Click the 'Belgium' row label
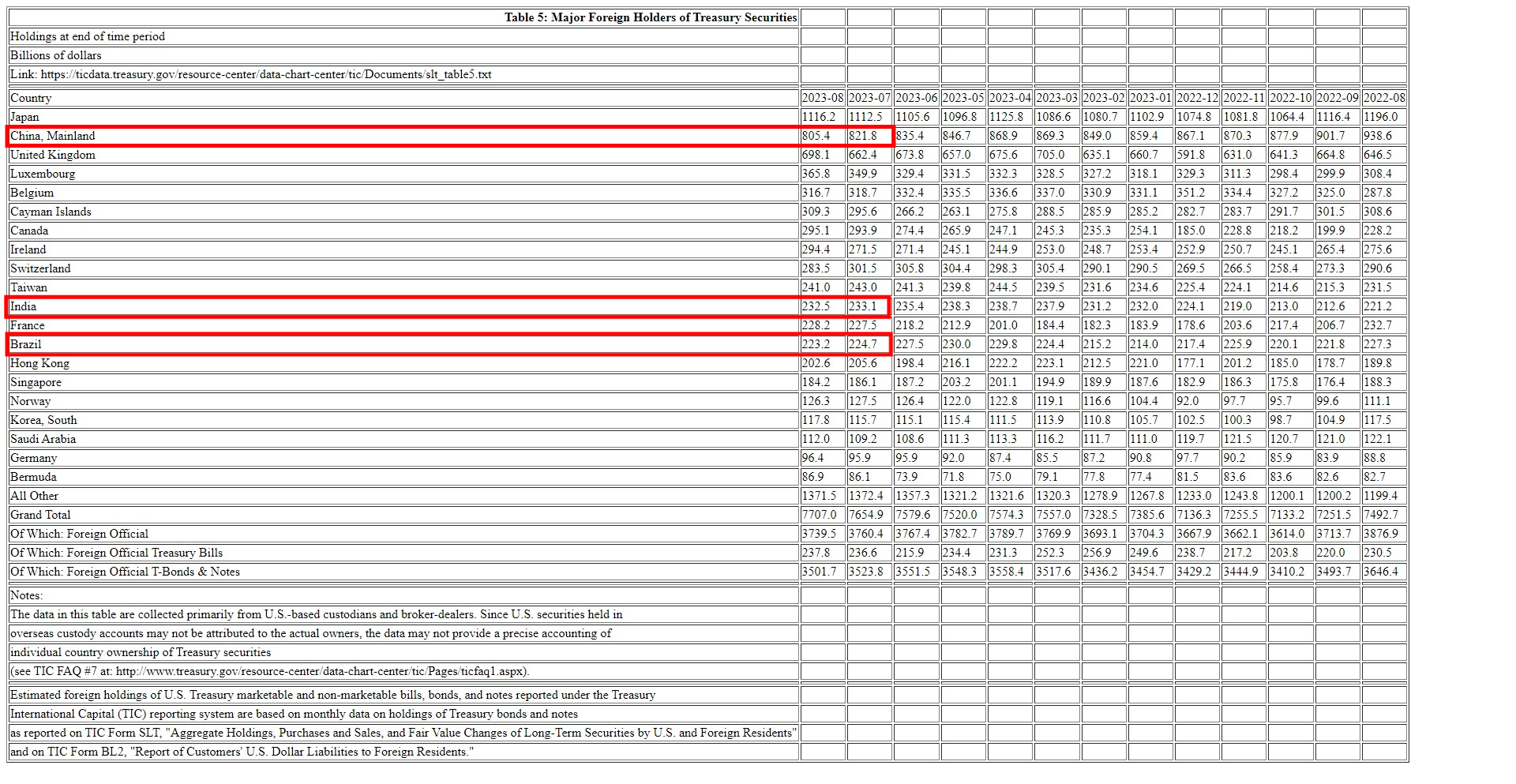The height and width of the screenshot is (784, 1516). (x=403, y=193)
